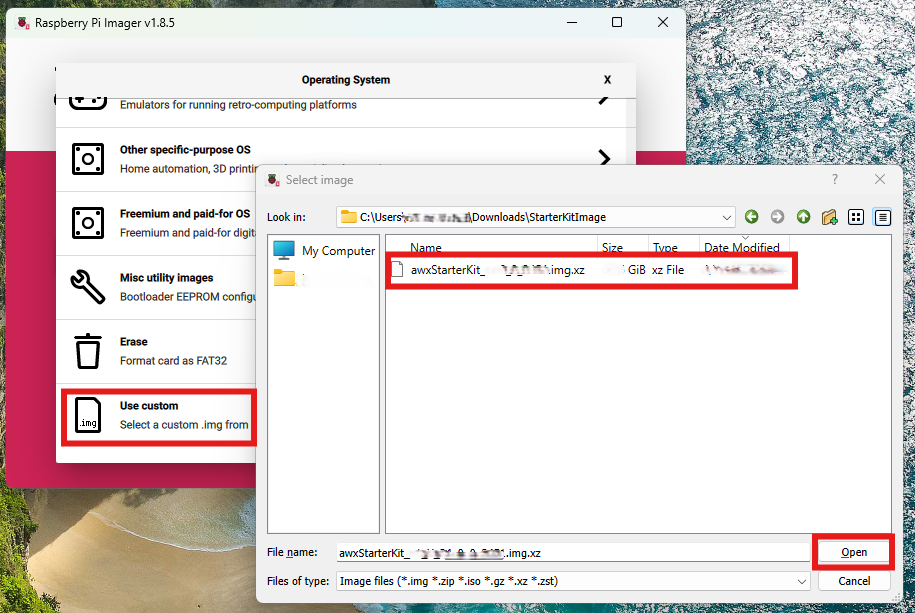This screenshot has height=613, width=915.
Task: Click the Erase trash can icon
Action: (x=88, y=351)
